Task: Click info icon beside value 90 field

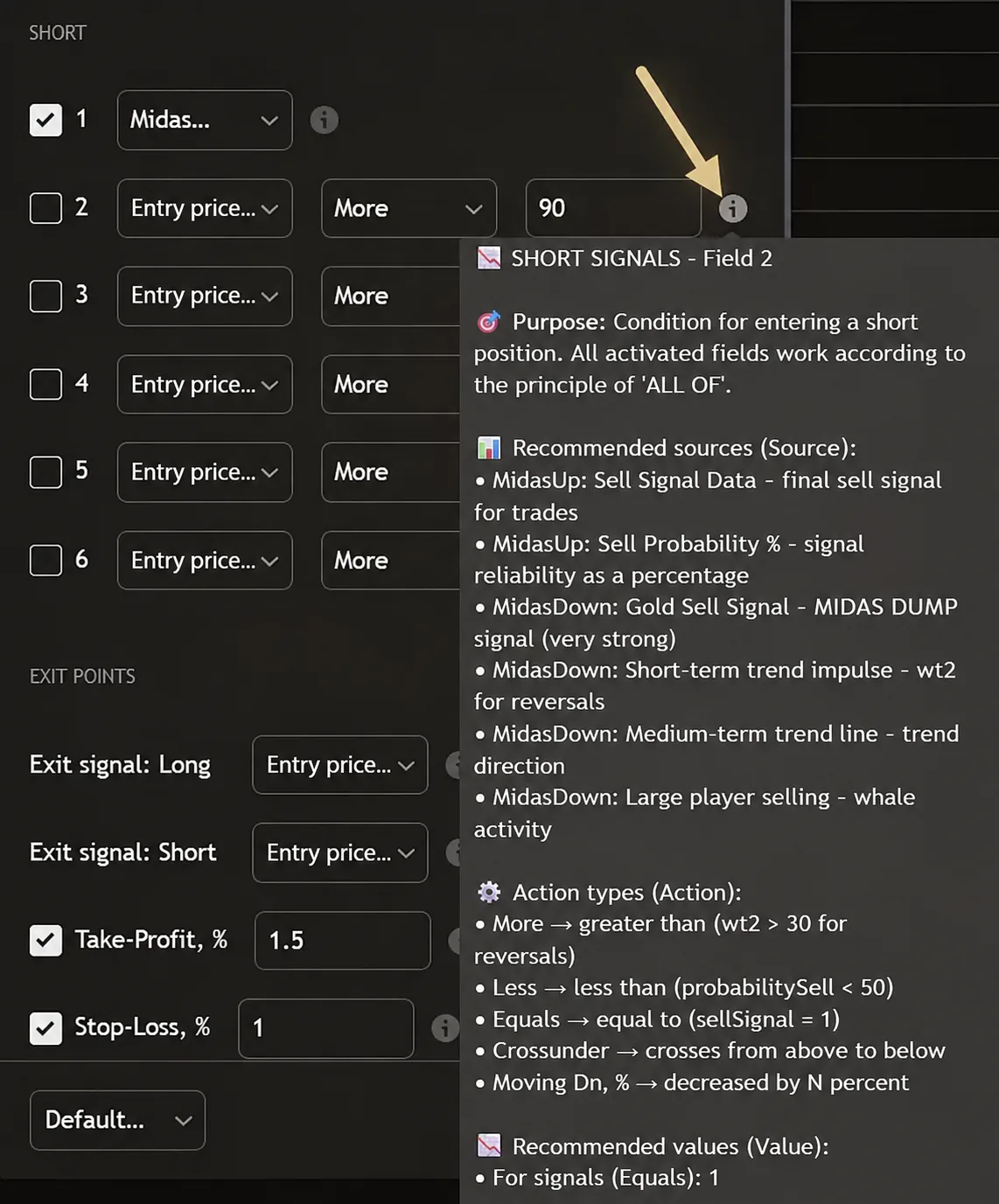Action: pos(732,208)
